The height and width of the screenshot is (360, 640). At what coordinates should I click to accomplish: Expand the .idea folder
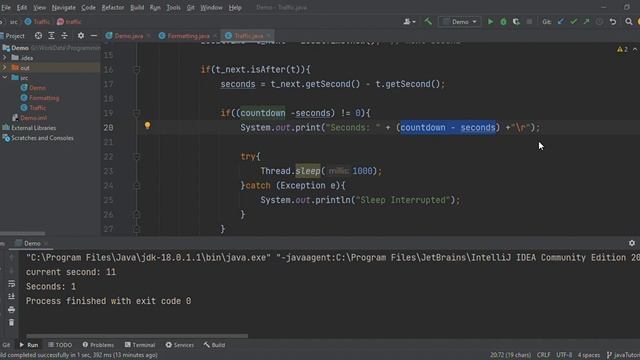point(5,58)
